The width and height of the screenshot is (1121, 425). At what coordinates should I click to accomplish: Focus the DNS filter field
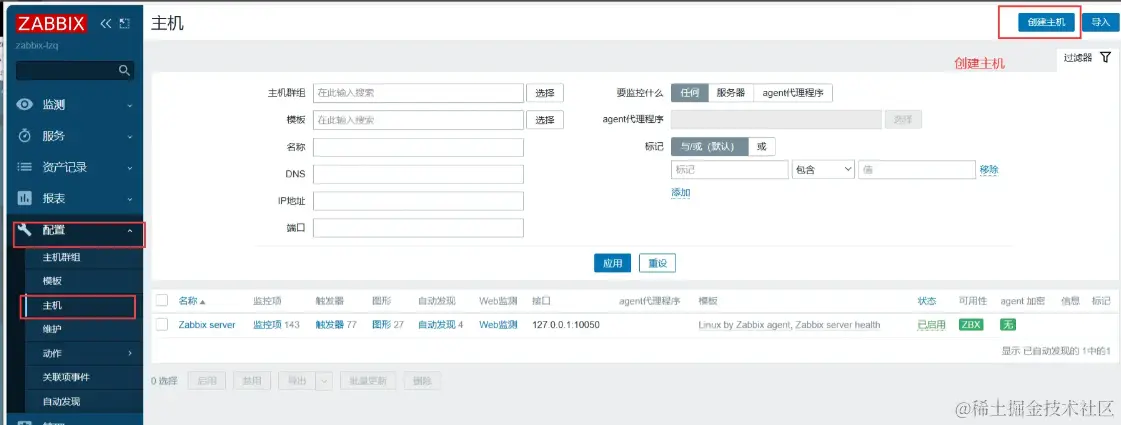(418, 175)
